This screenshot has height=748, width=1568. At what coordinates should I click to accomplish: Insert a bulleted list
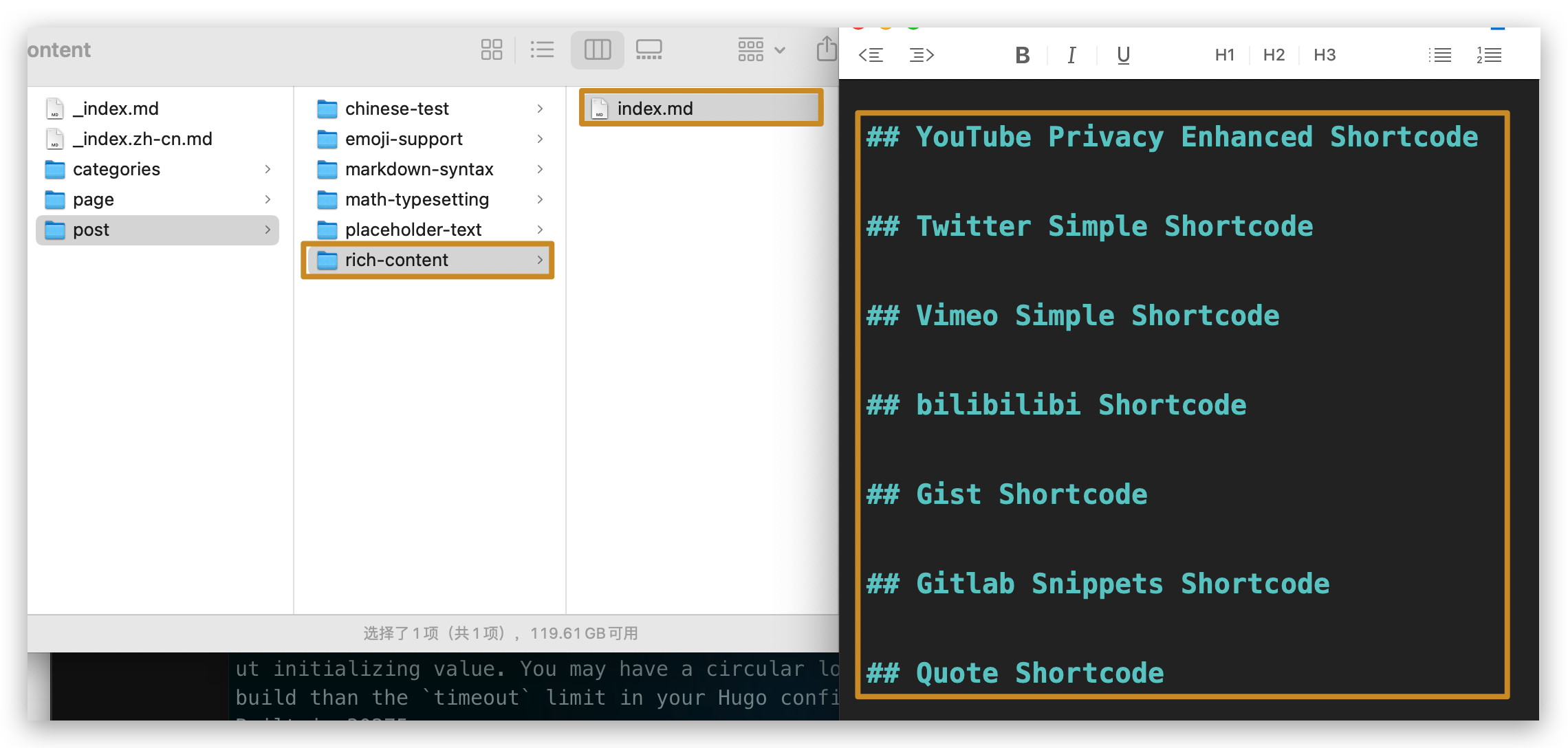[x=1439, y=55]
